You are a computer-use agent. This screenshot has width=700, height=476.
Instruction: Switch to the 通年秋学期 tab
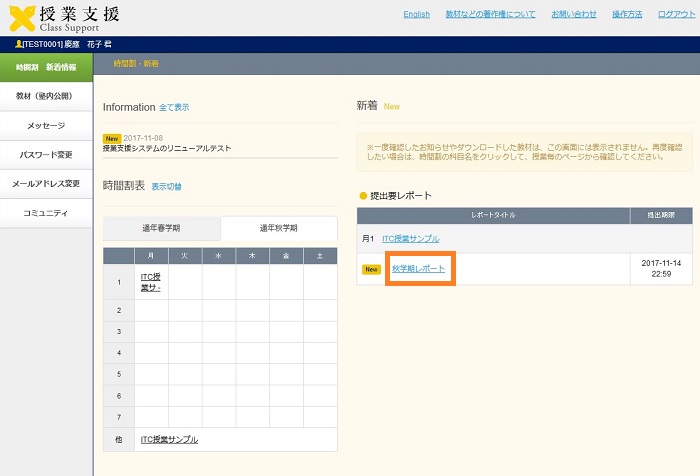pyautogui.click(x=278, y=228)
